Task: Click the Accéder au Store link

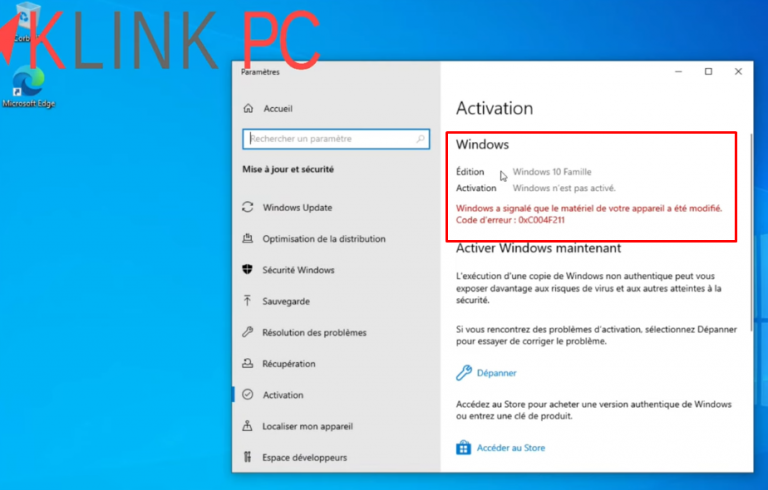Action: click(x=511, y=448)
